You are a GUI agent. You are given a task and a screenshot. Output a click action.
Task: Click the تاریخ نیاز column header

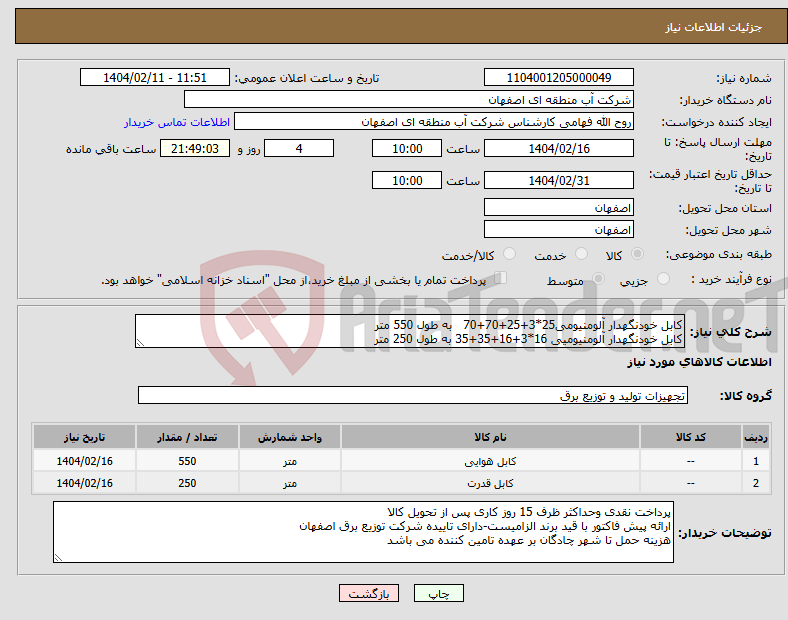click(84, 437)
